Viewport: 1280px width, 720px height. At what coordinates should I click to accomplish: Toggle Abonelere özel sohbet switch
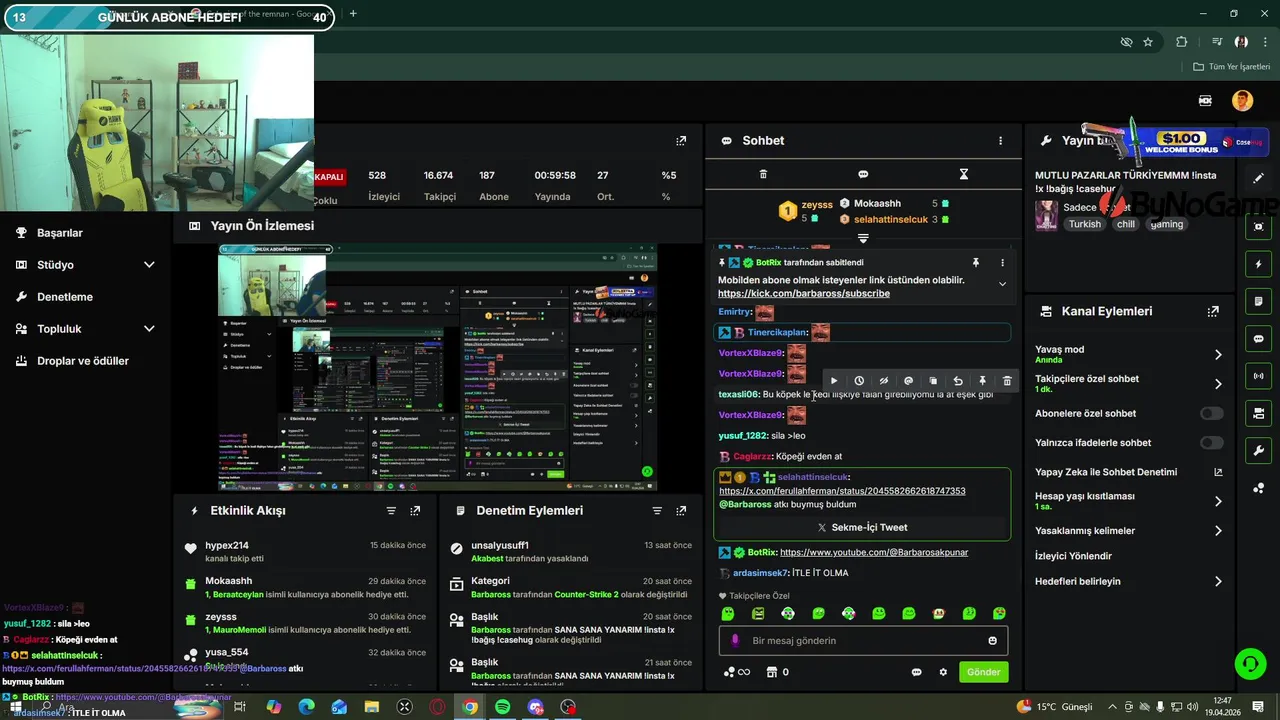pyautogui.click(x=1212, y=413)
